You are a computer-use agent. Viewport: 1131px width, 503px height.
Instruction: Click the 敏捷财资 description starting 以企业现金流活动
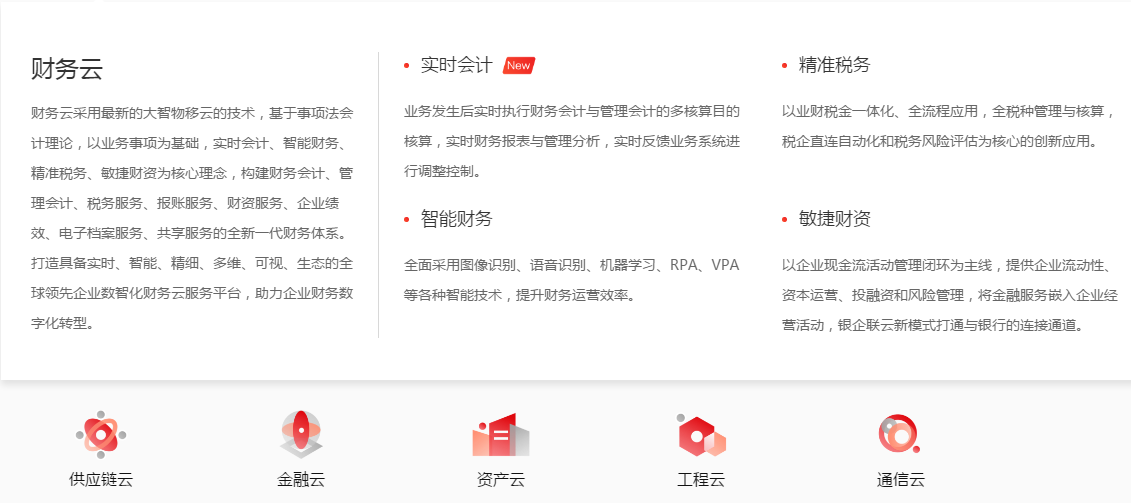950,294
